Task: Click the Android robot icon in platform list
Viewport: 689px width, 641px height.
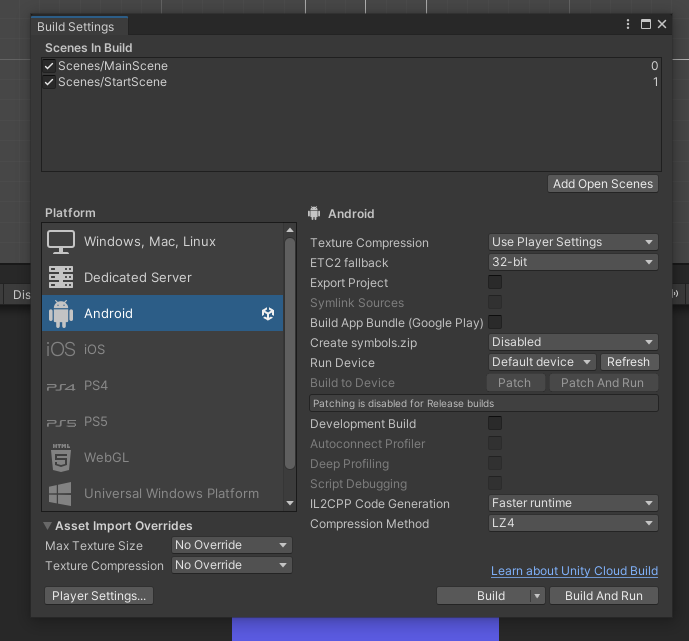Action: pos(61,313)
